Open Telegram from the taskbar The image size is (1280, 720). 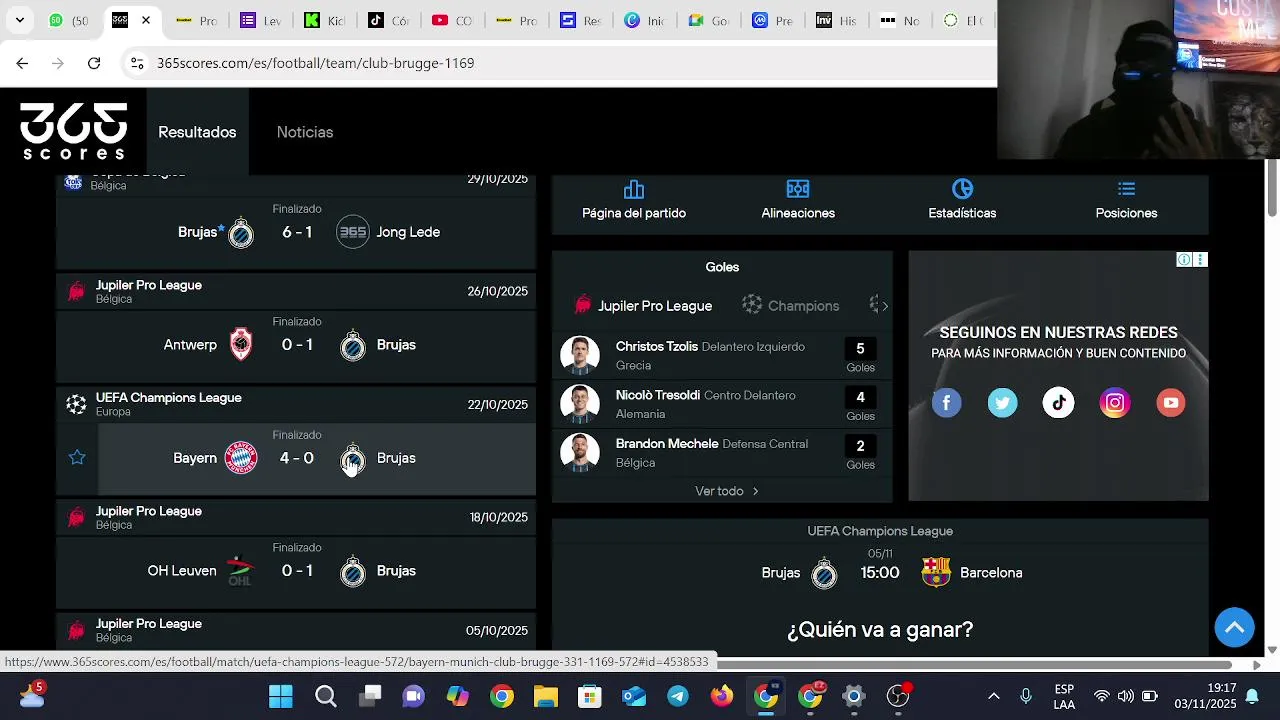click(678, 696)
